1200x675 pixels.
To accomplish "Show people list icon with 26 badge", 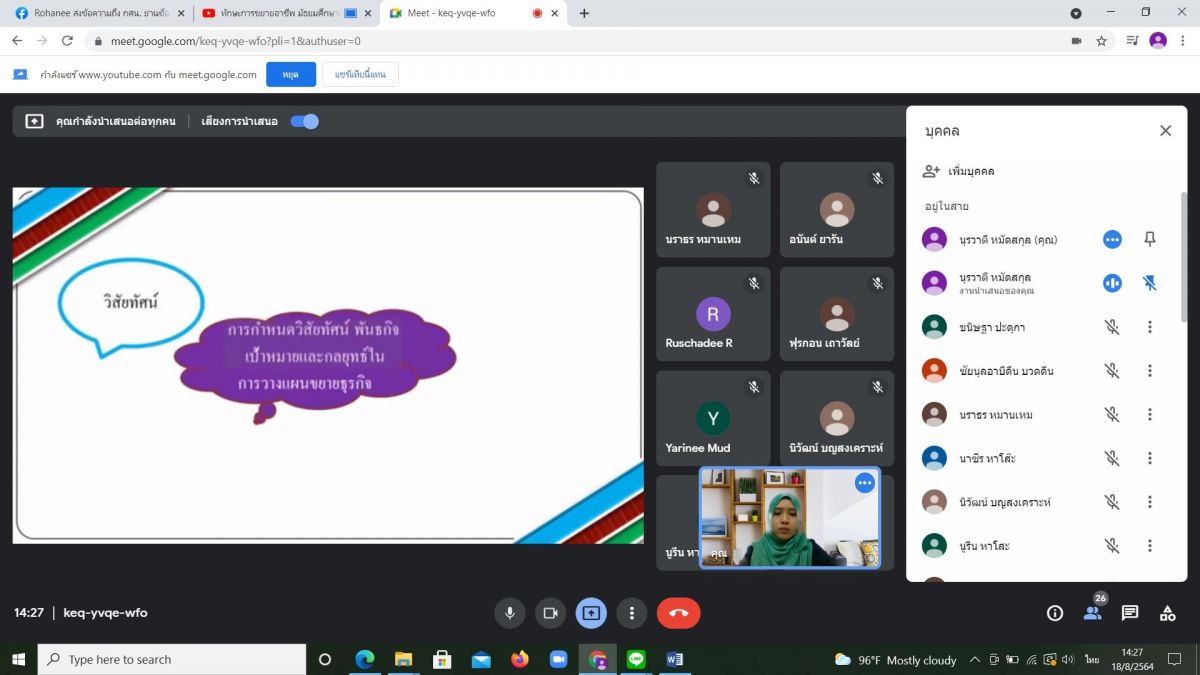I will [x=1093, y=611].
